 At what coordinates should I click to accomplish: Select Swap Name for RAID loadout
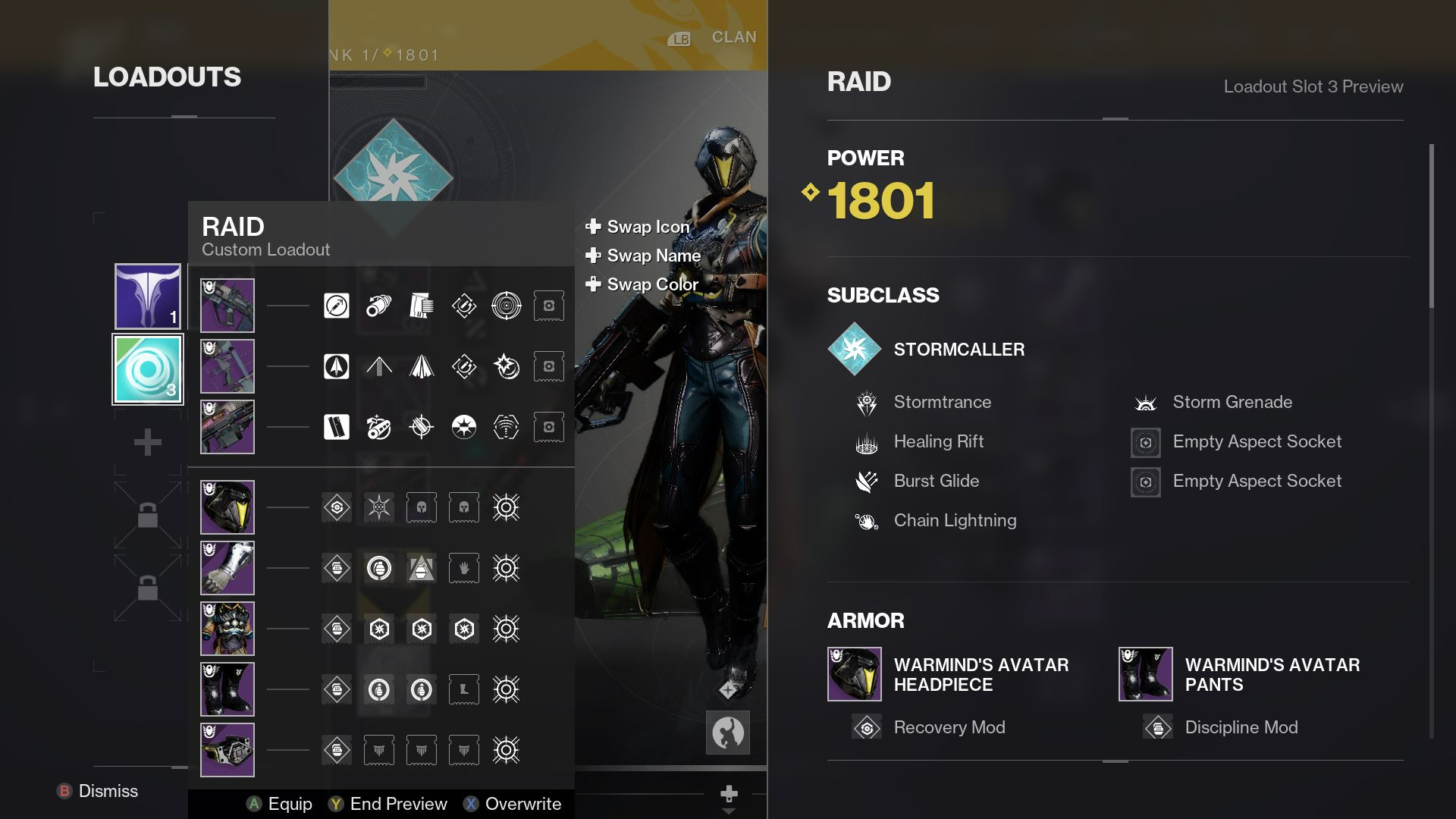(652, 255)
